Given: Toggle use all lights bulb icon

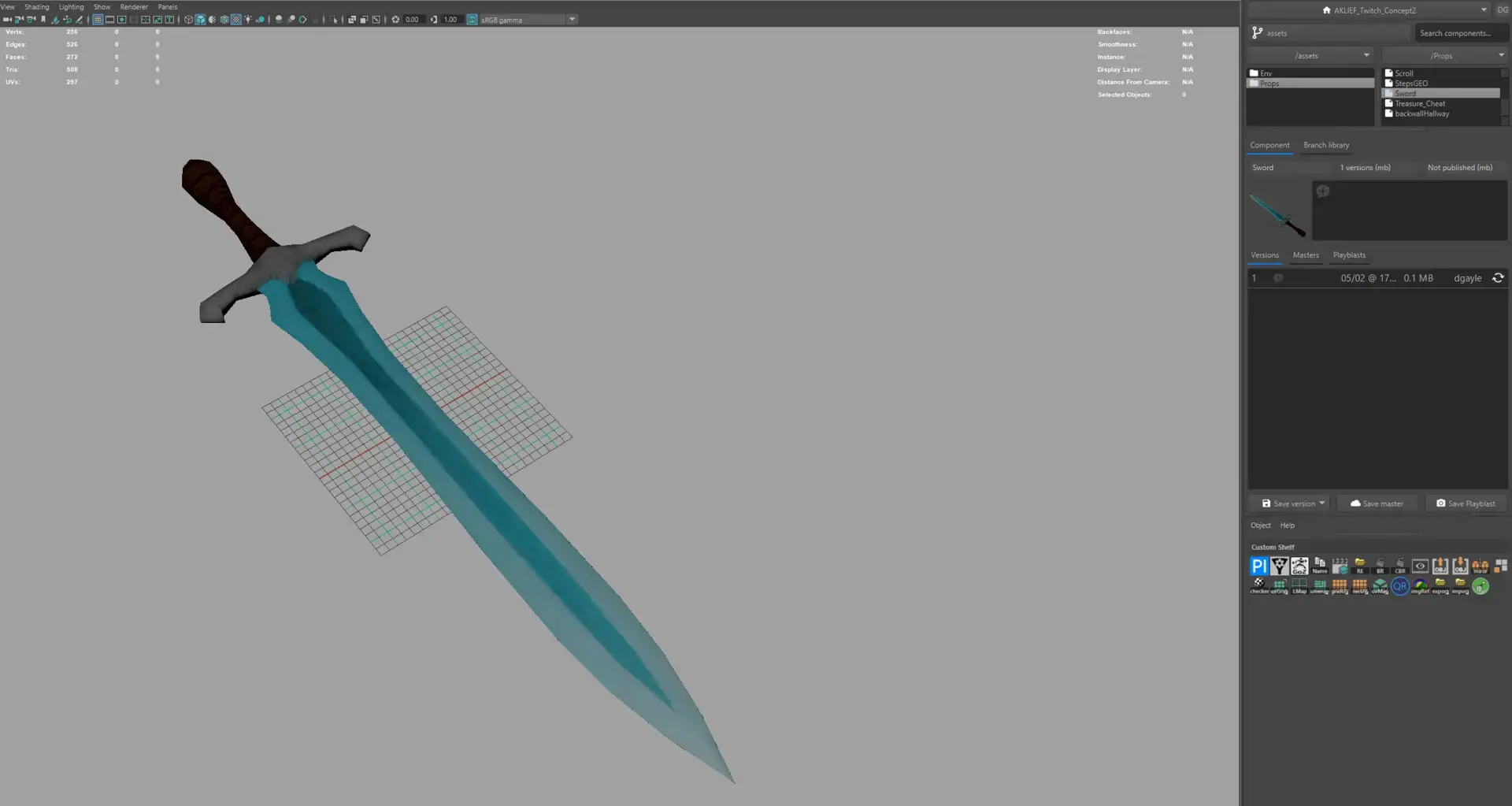Looking at the screenshot, I should pyautogui.click(x=248, y=20).
